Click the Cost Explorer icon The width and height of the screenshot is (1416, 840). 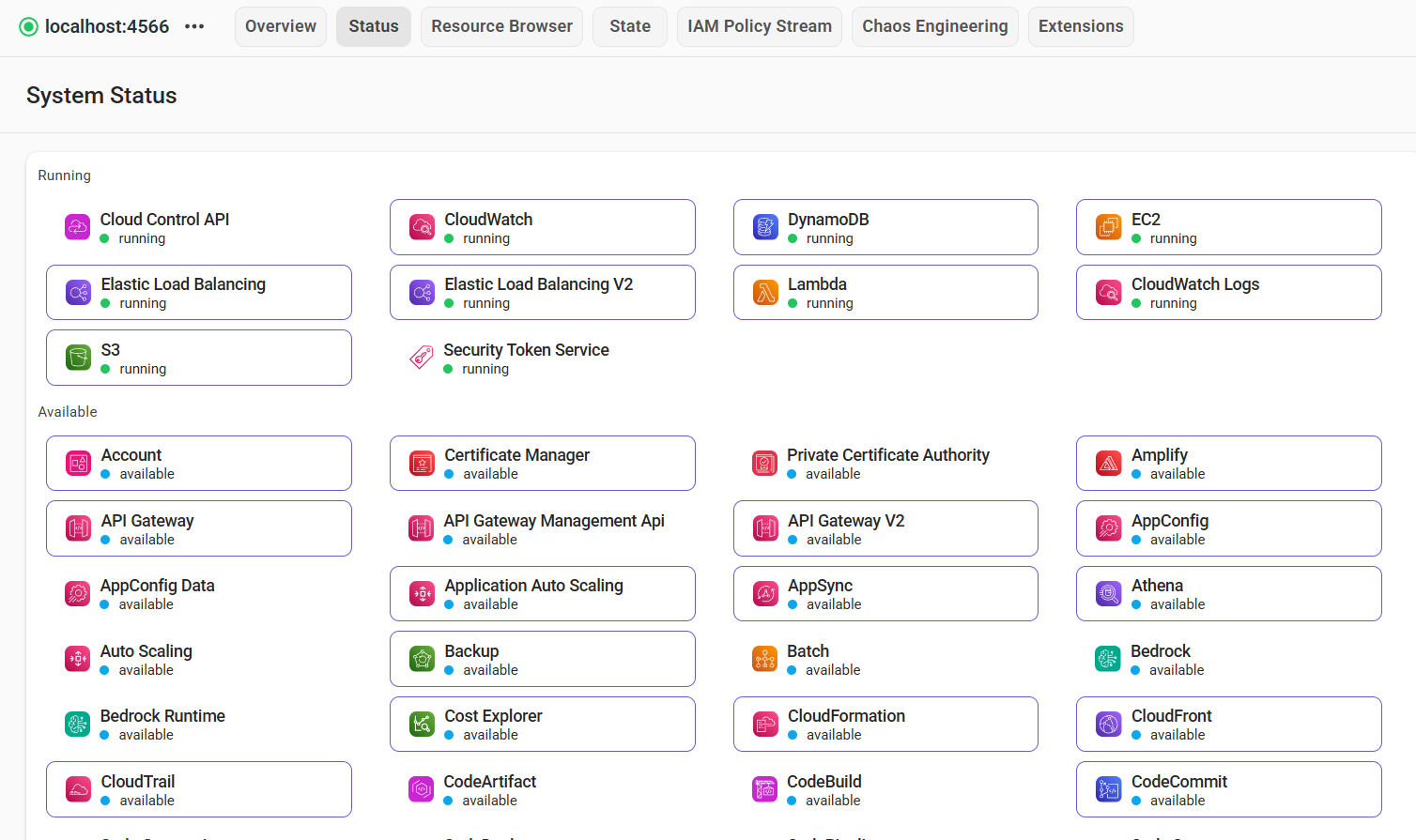click(421, 724)
